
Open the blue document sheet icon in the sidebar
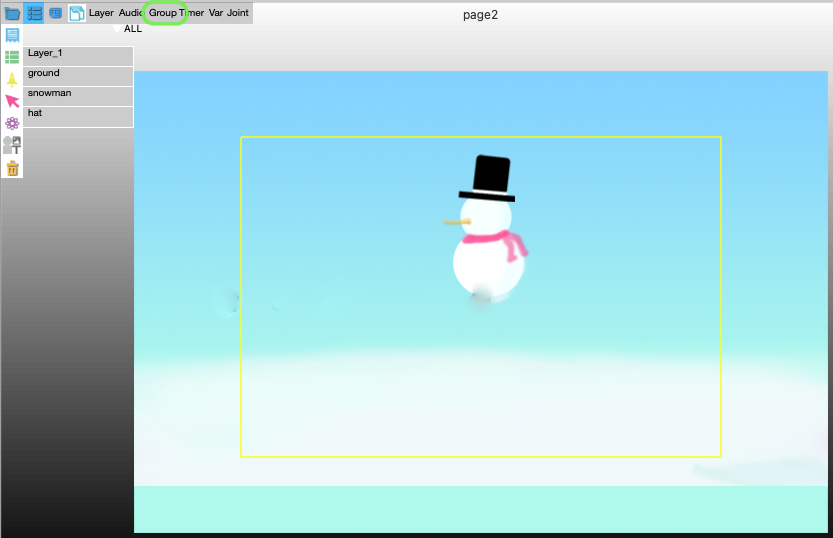[x=12, y=35]
